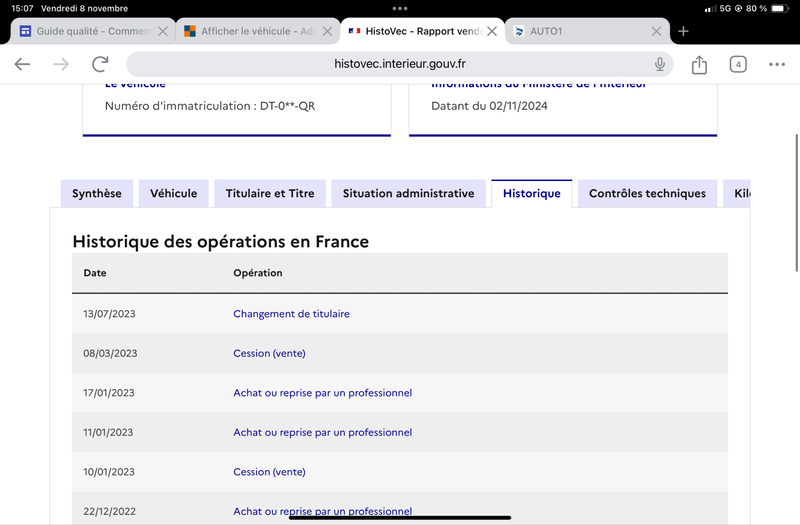Click the 10/01/2023 date cell
Image resolution: width=800 pixels, height=525 pixels.
click(x=109, y=472)
